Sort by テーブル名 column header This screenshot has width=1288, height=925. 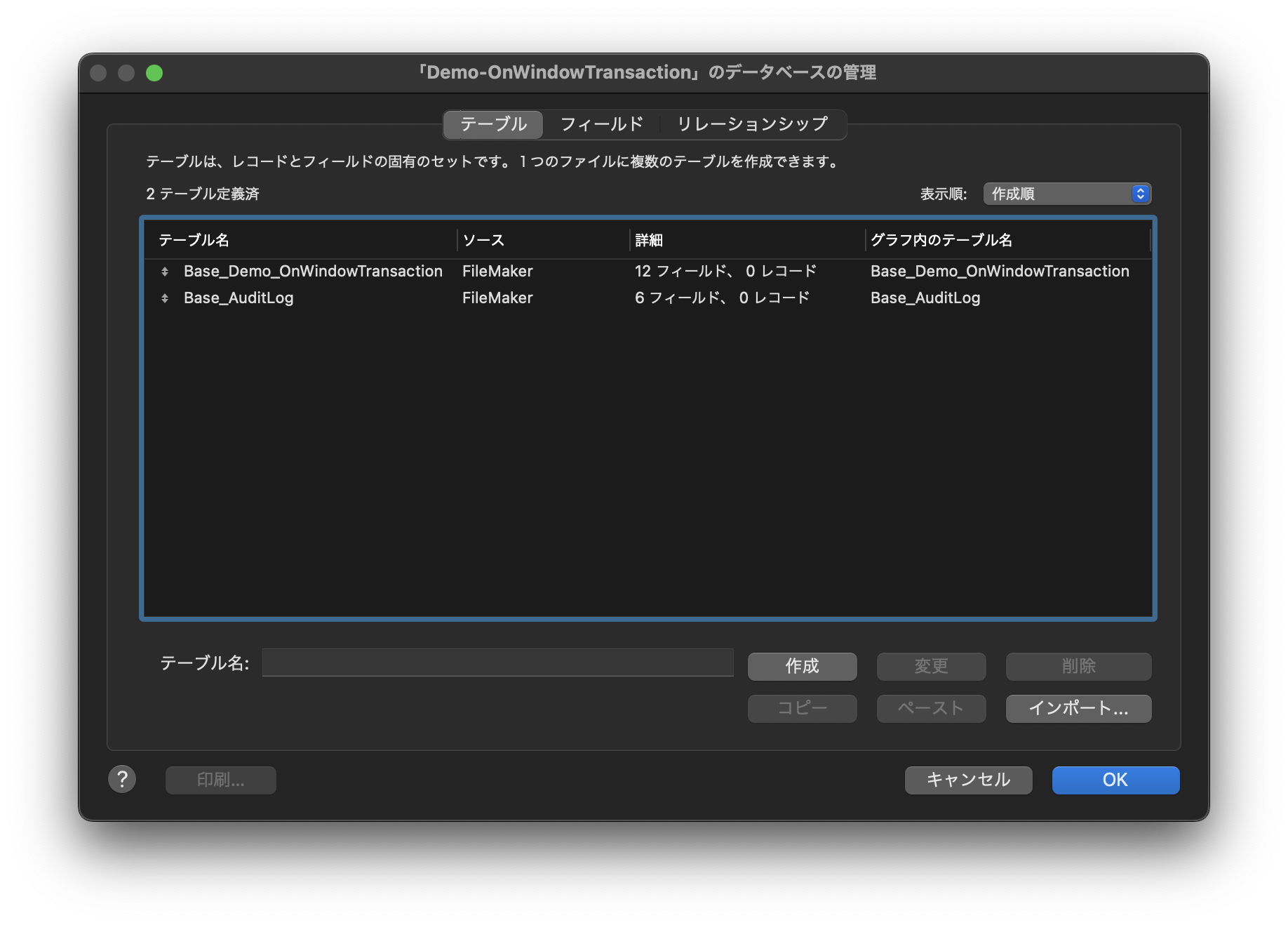(x=194, y=240)
